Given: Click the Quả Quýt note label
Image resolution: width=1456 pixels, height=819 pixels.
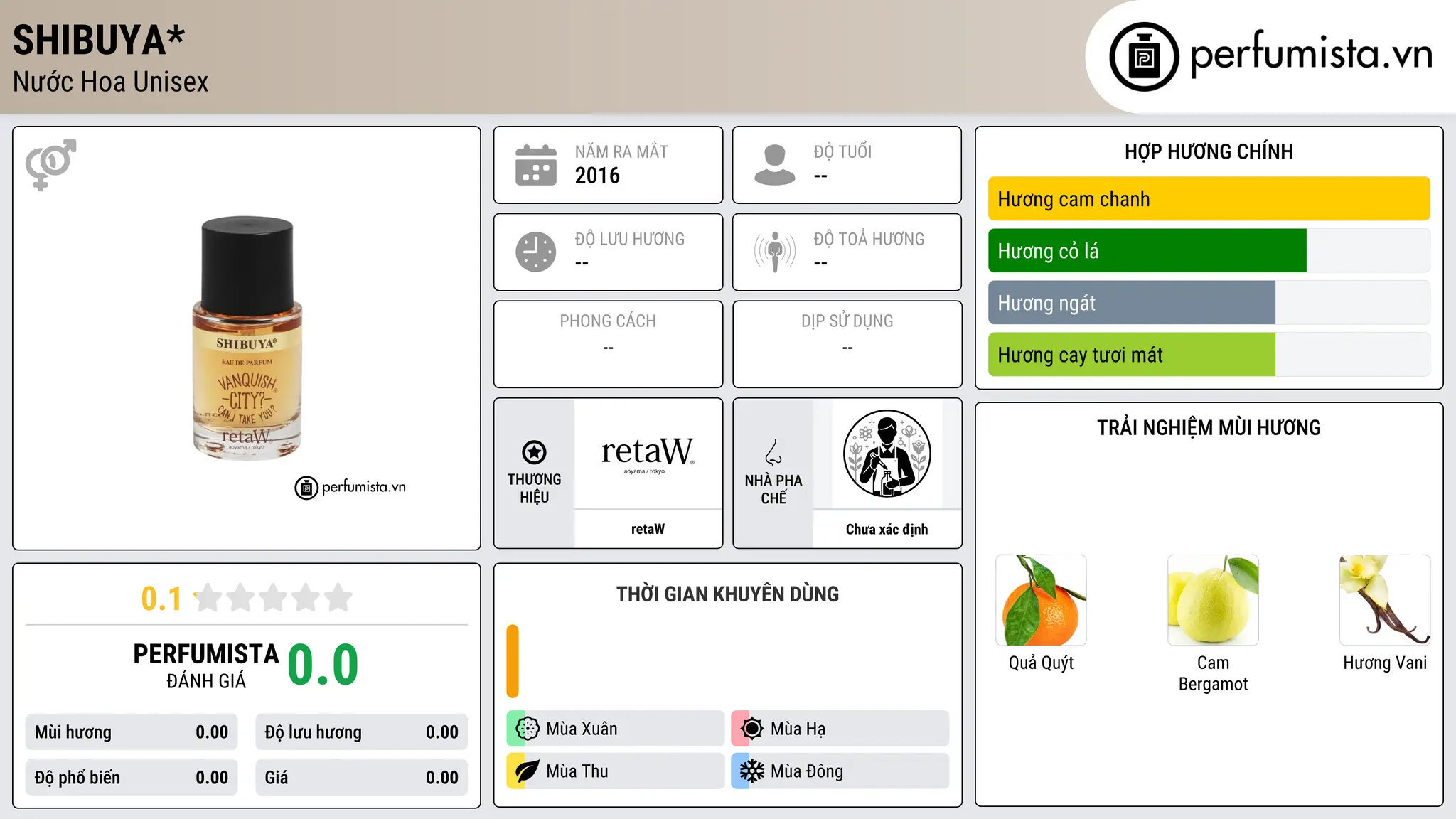Looking at the screenshot, I should point(1041,663).
